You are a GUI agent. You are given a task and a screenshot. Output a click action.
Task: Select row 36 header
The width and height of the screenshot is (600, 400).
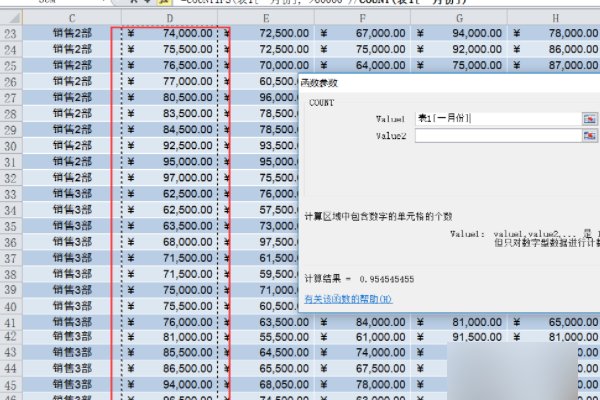pos(11,242)
